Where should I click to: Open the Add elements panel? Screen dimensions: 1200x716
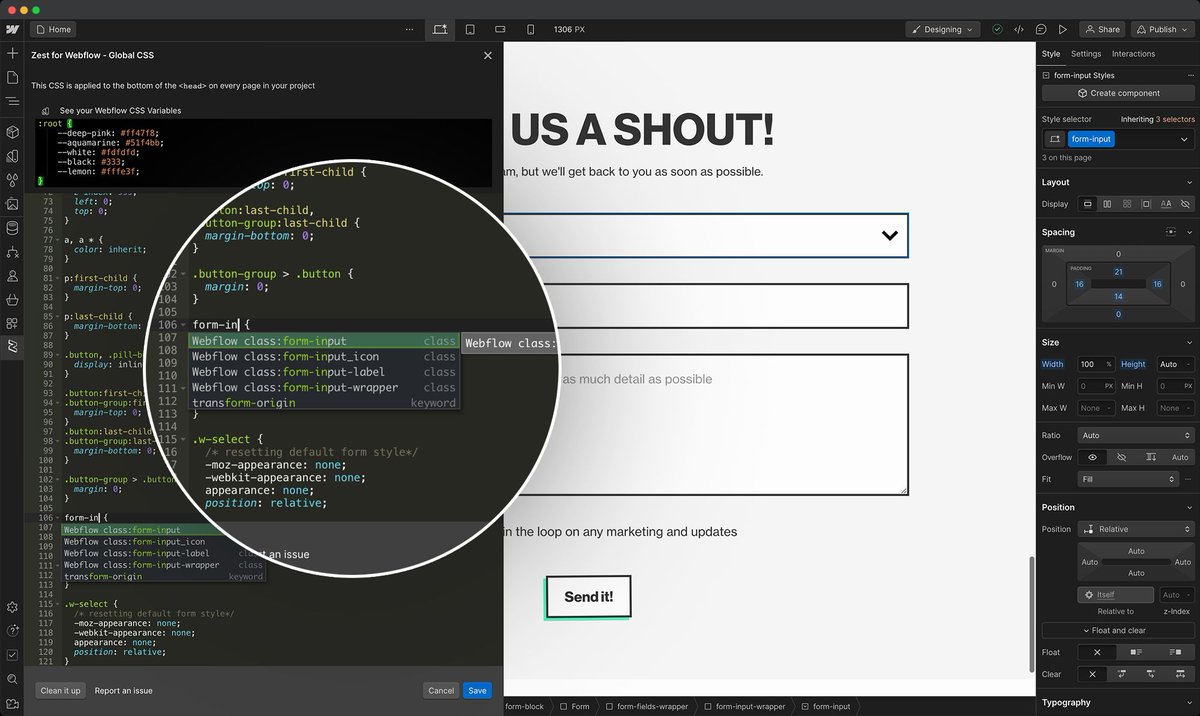[x=12, y=53]
